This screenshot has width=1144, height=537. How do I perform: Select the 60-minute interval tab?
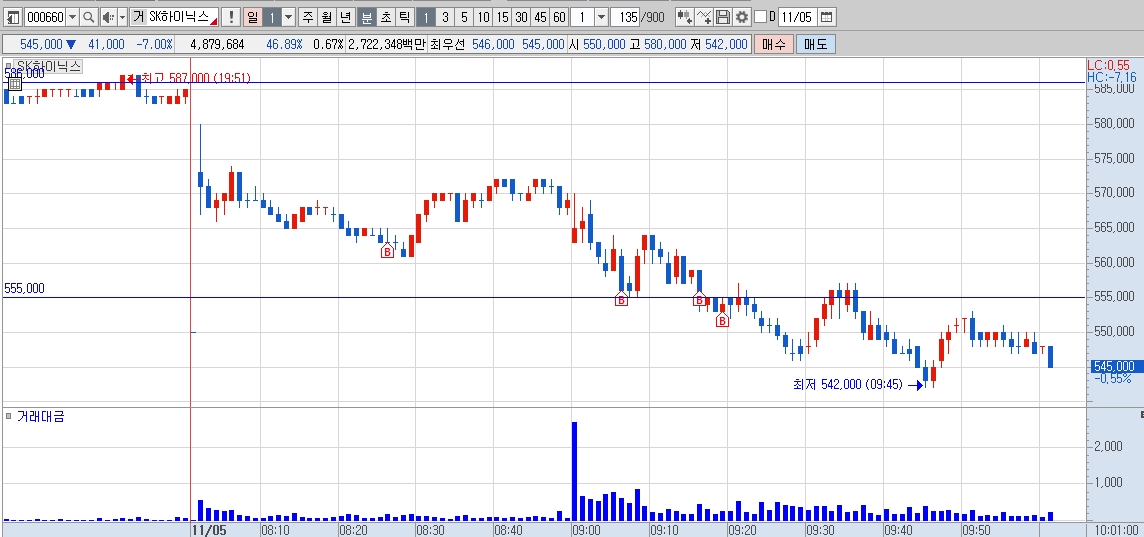pos(559,17)
